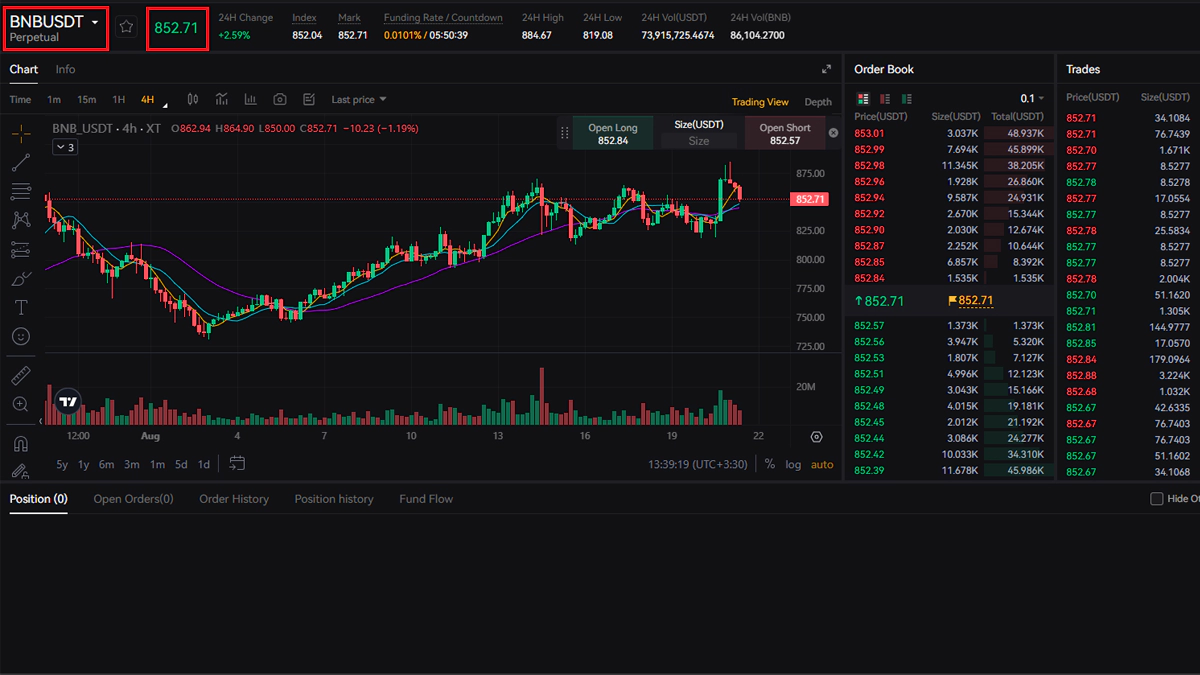Grab the quick order panel drag handle
Screen dimensions: 1200x675
[564, 133]
